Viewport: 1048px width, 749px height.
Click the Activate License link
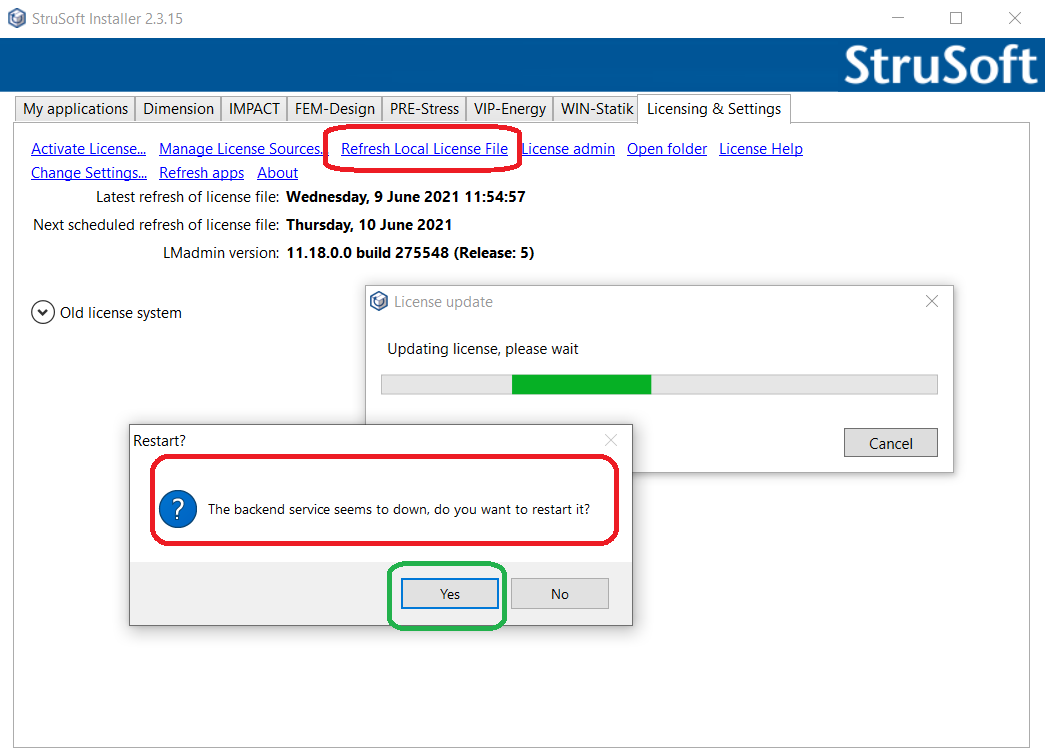[88, 149]
